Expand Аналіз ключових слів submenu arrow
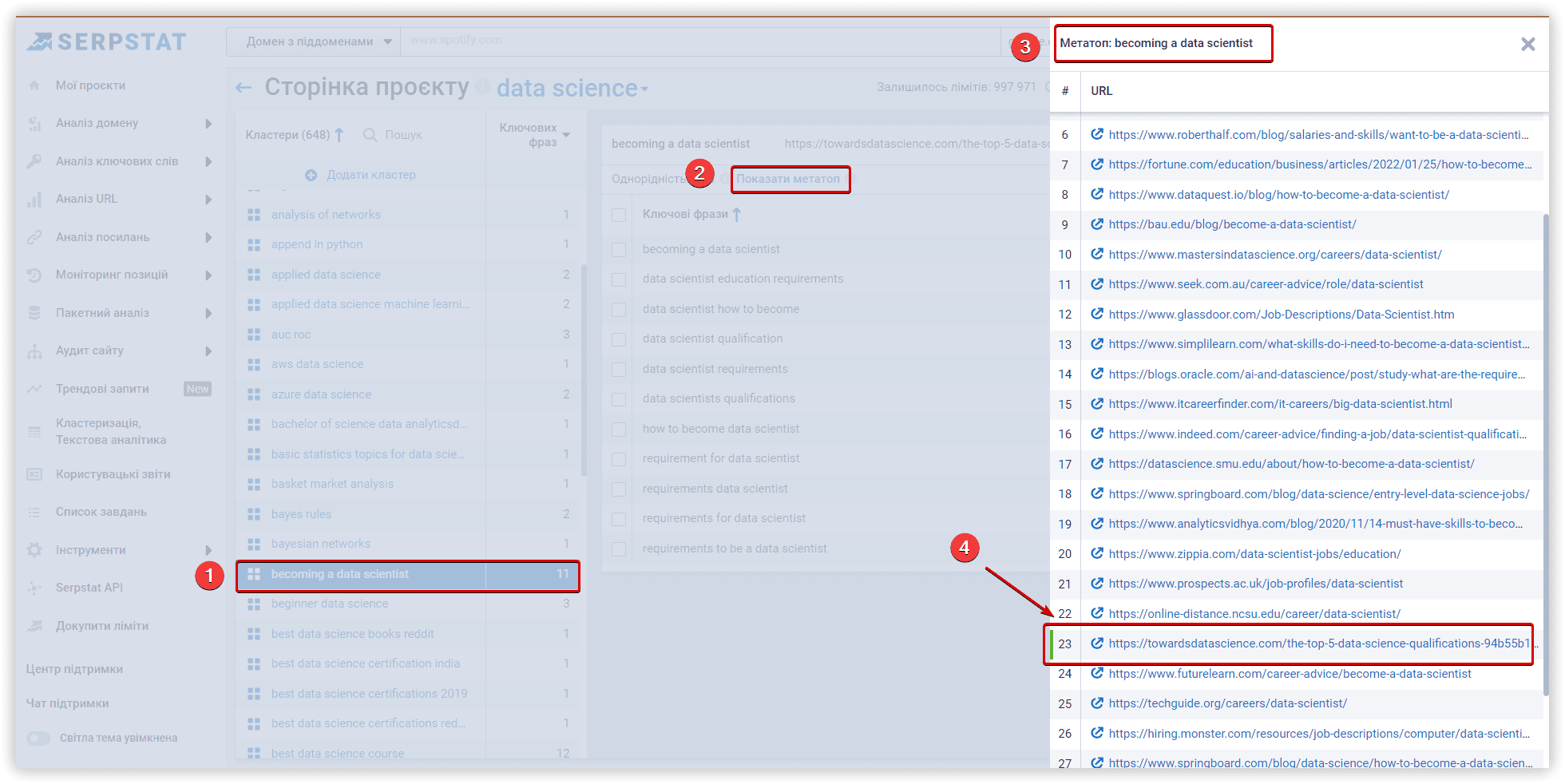 coord(208,161)
